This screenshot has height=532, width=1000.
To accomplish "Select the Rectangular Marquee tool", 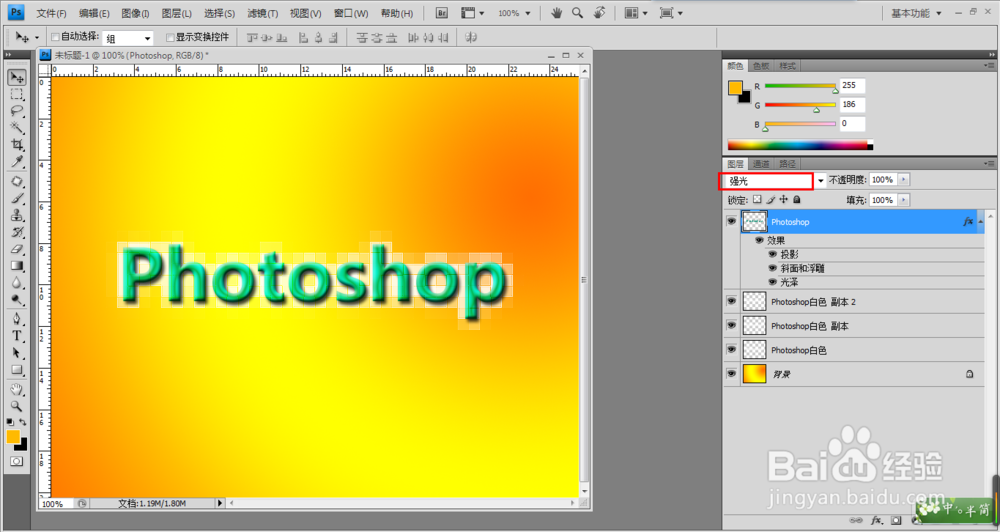I will (x=17, y=94).
